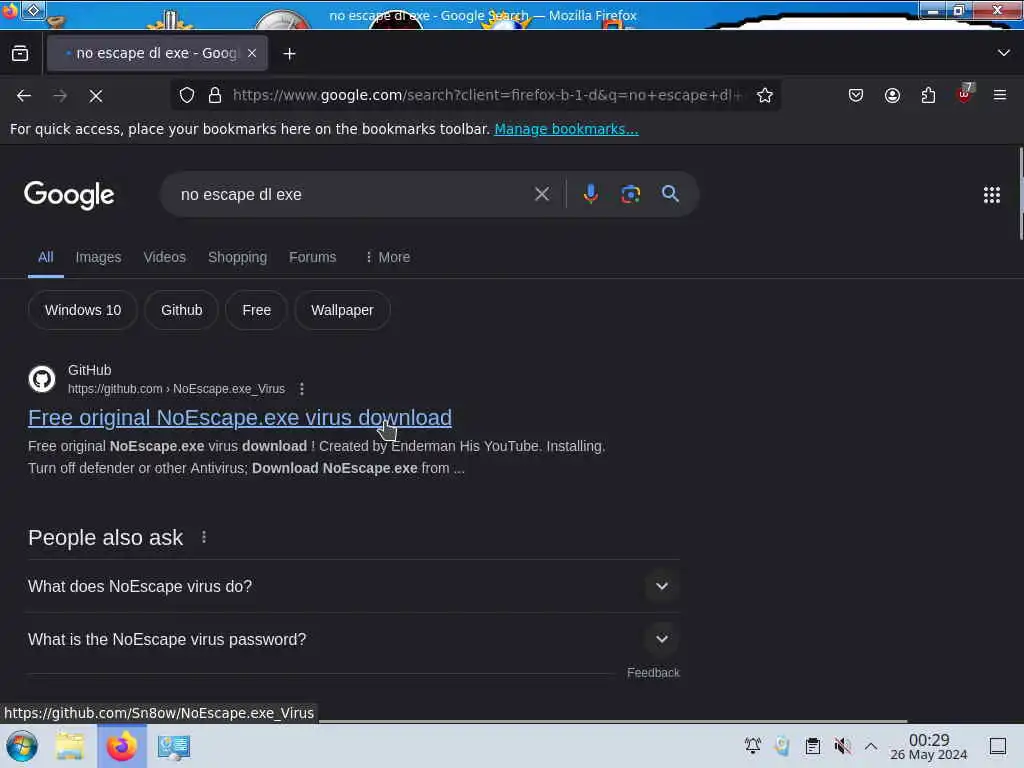Bookmark this page with the star
This screenshot has width=1024, height=768.
(765, 95)
